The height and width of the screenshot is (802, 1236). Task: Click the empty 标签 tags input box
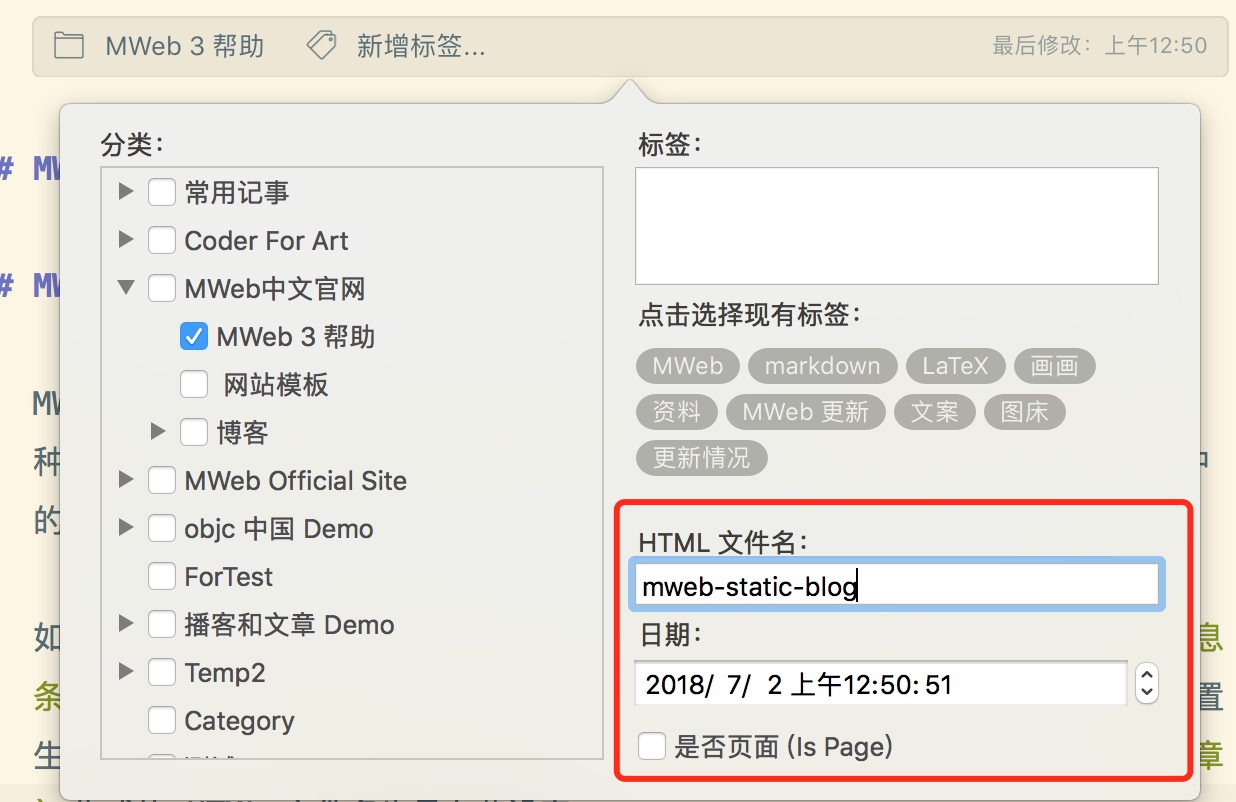click(896, 226)
